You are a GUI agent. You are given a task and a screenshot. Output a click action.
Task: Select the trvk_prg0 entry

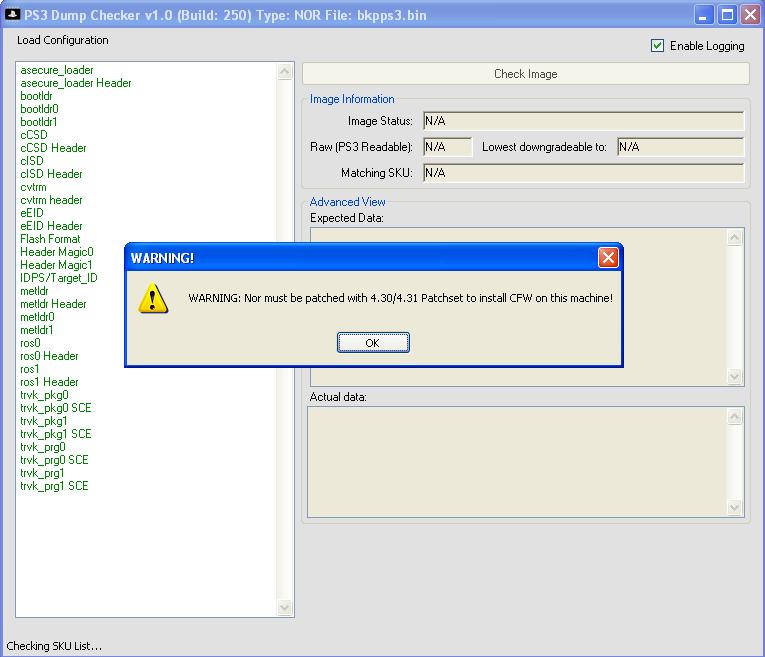tap(43, 447)
